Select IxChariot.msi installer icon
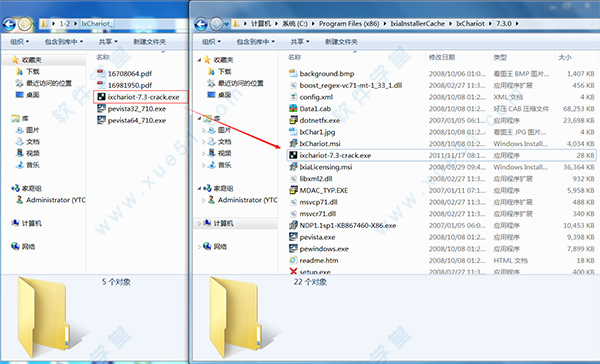600x364 pixels. (x=293, y=143)
